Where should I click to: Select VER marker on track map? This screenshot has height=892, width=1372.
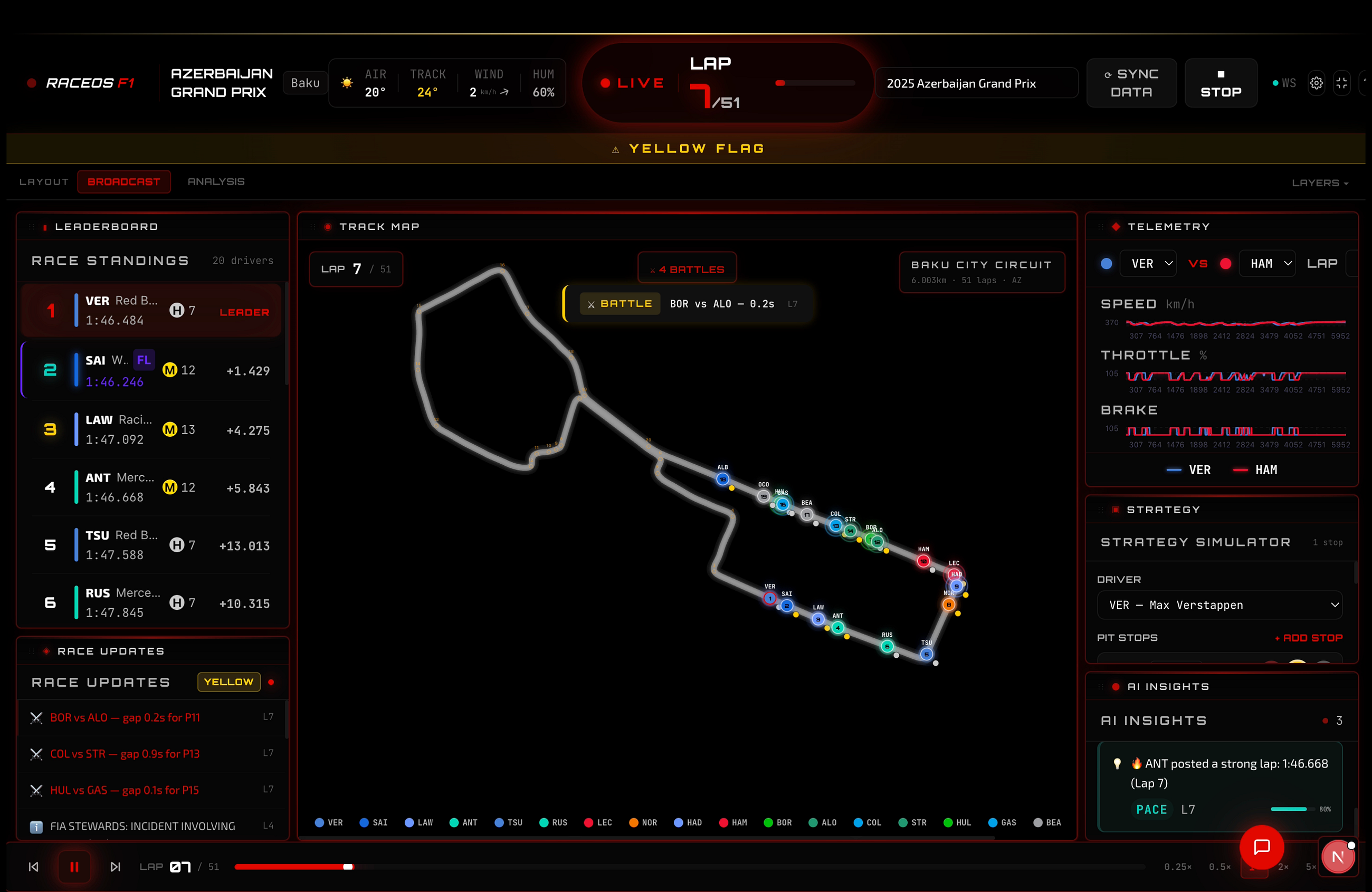(x=769, y=598)
